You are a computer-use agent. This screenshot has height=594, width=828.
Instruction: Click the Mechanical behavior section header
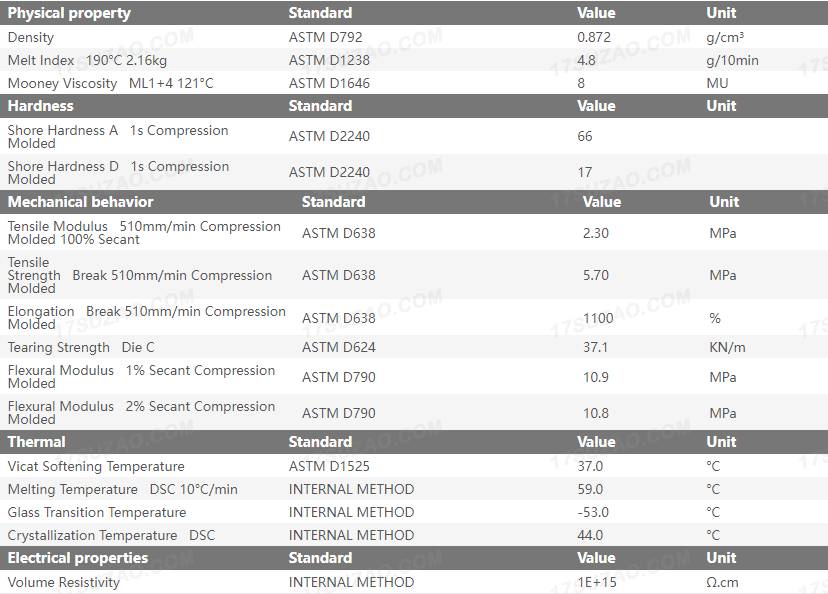pyautogui.click(x=81, y=202)
